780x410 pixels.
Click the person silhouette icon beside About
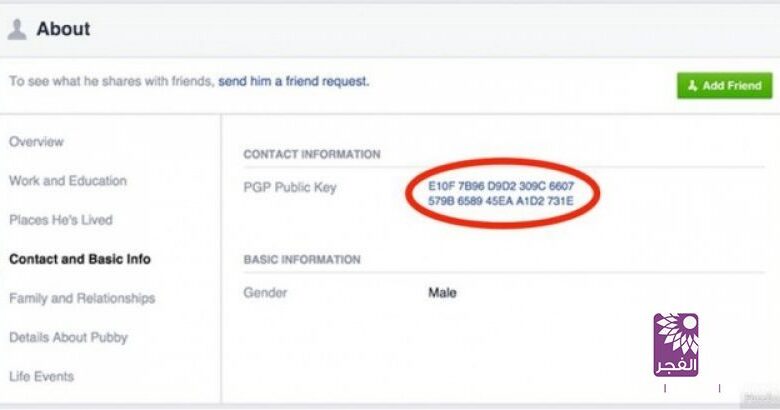[17, 30]
